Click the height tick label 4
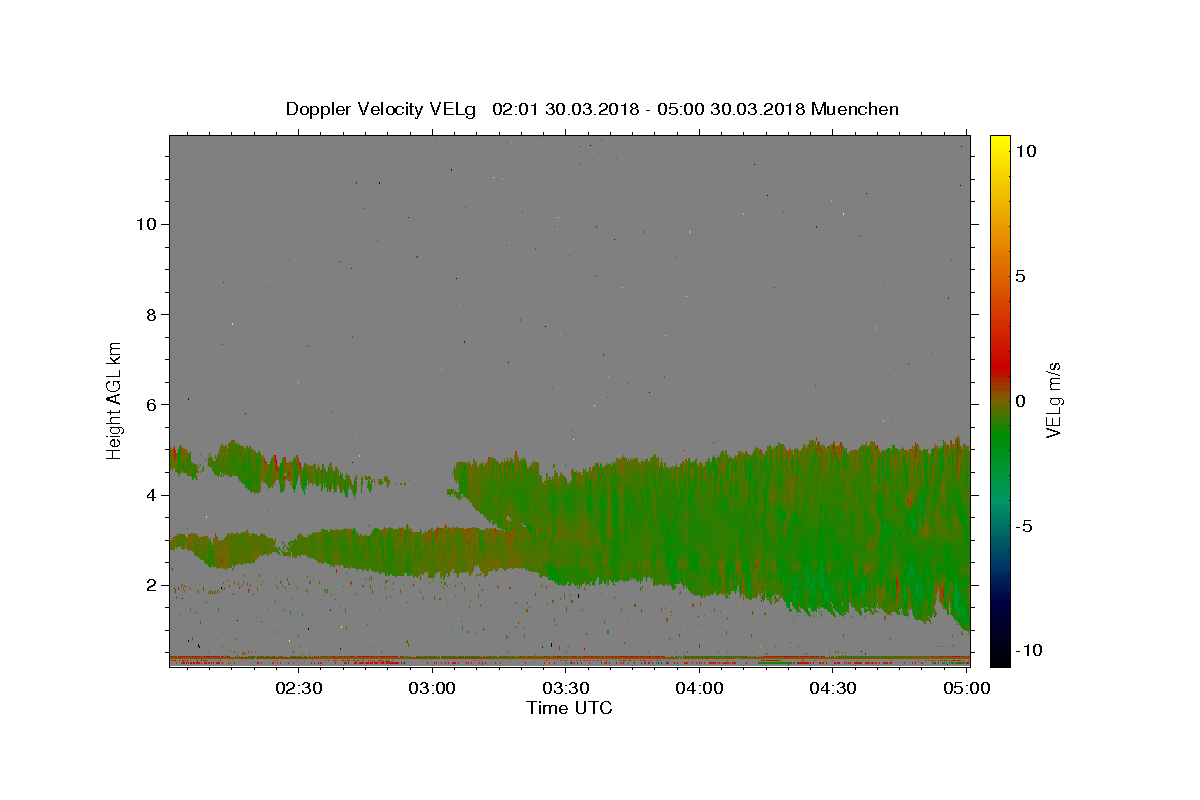Screen dimensions: 1200x800 (x=150, y=495)
